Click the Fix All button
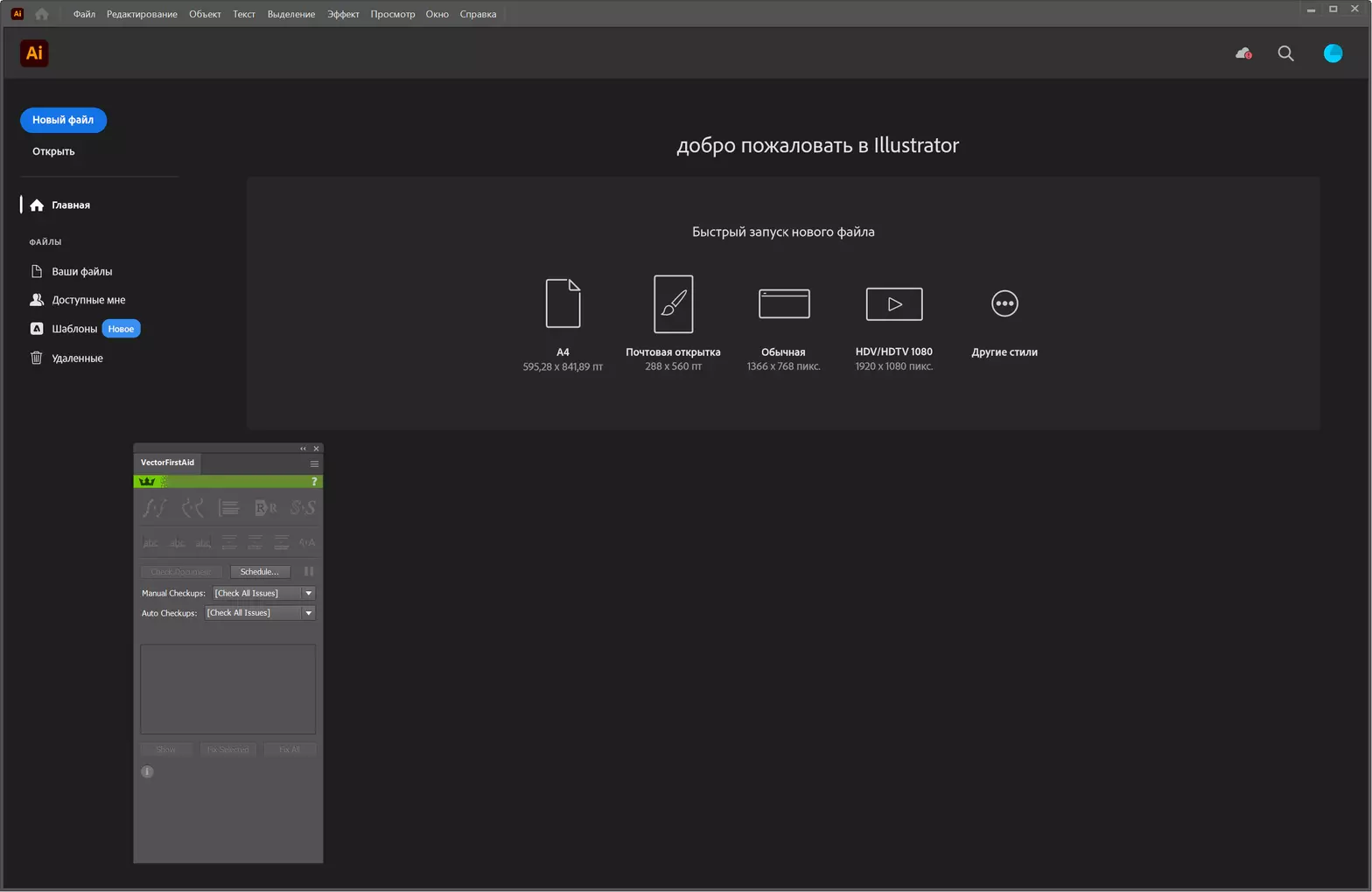The height and width of the screenshot is (892, 1372). [290, 749]
